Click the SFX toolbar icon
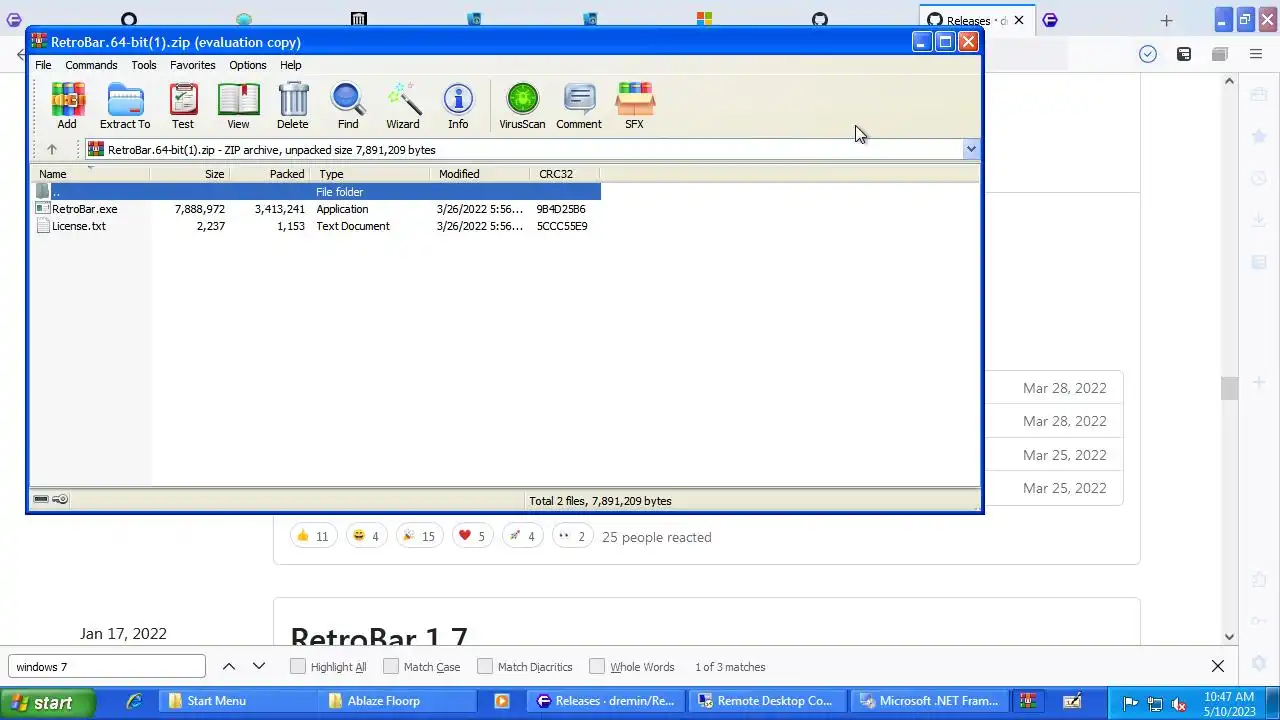The height and width of the screenshot is (720, 1280). coord(634,106)
